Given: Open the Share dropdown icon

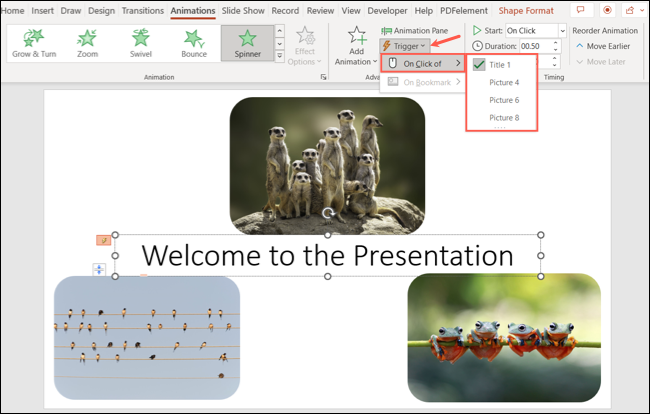Looking at the screenshot, I should (x=633, y=10).
